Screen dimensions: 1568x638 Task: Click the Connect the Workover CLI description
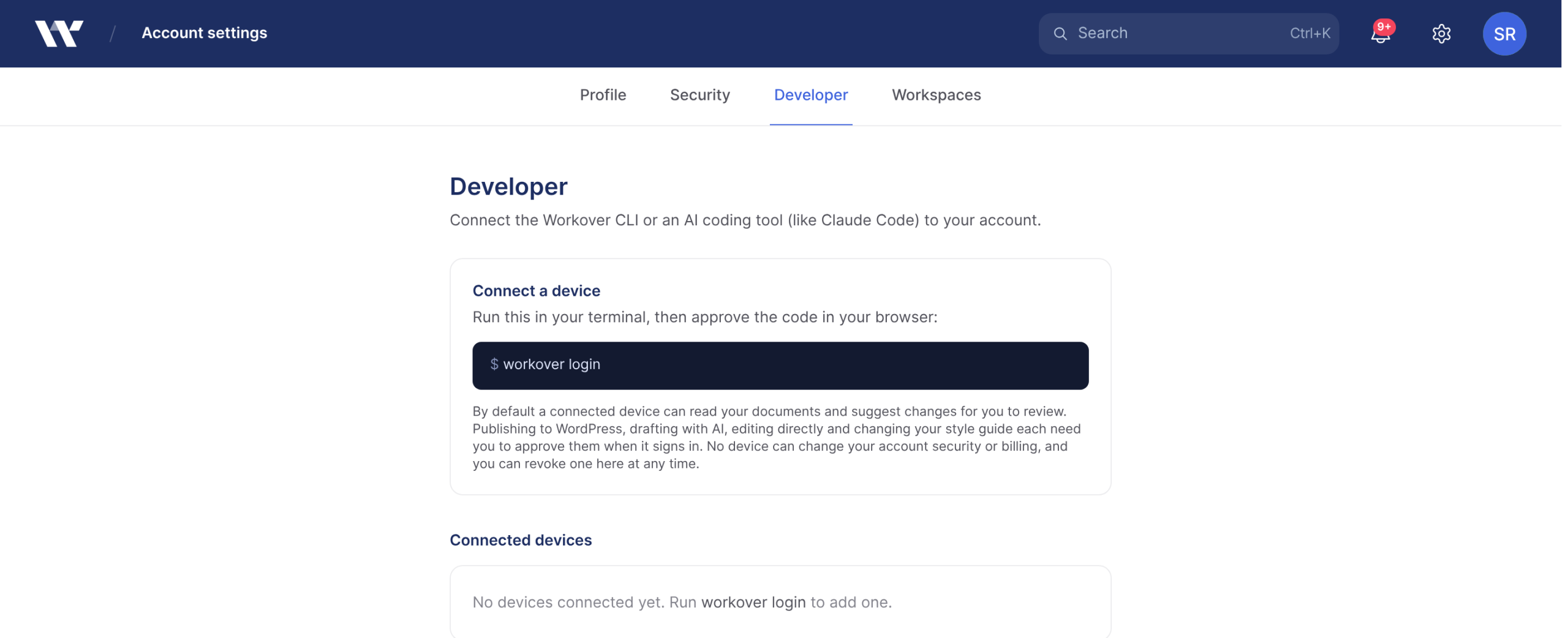pos(745,220)
